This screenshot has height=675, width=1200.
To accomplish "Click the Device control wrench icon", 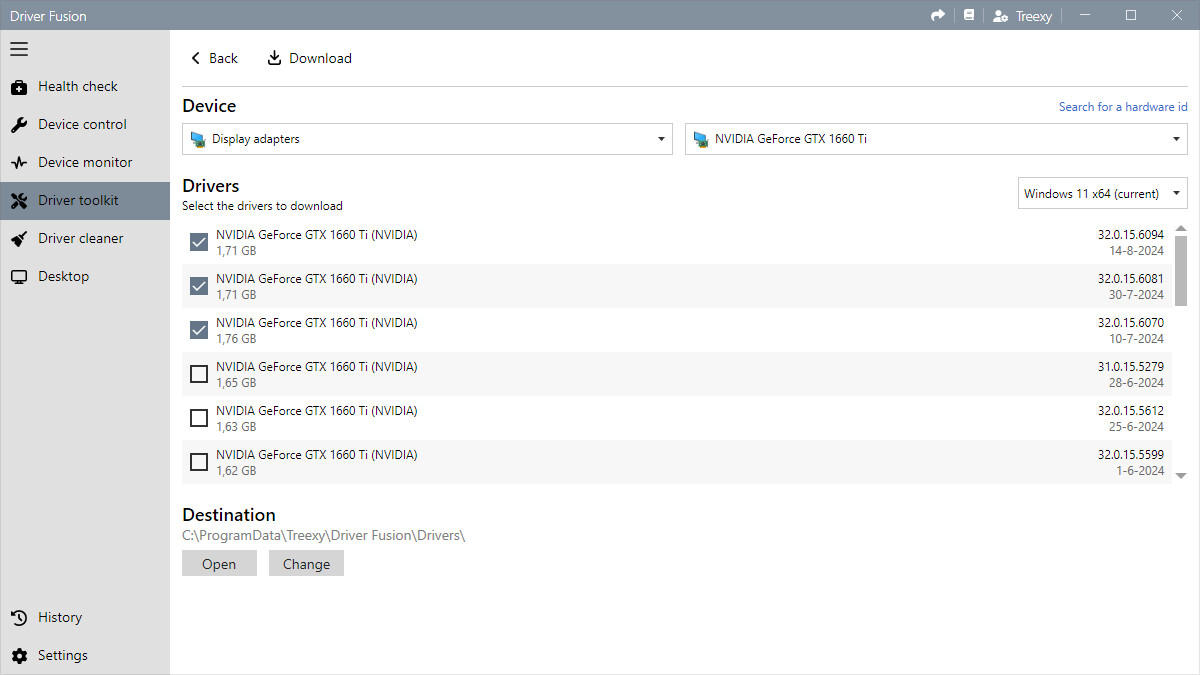I will pyautogui.click(x=19, y=125).
